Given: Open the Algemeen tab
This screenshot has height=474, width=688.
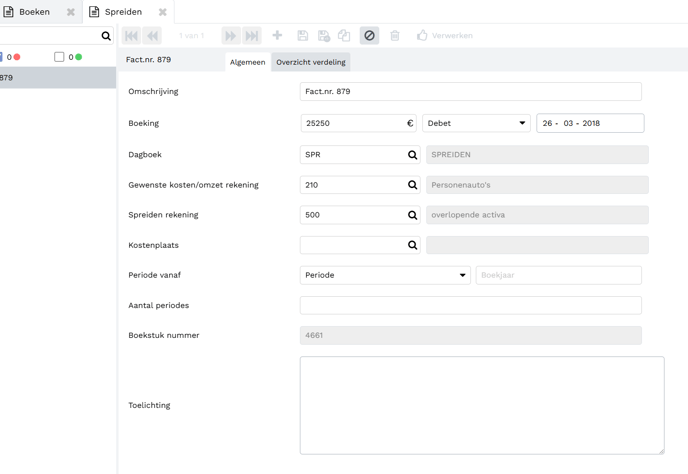Looking at the screenshot, I should (x=247, y=62).
